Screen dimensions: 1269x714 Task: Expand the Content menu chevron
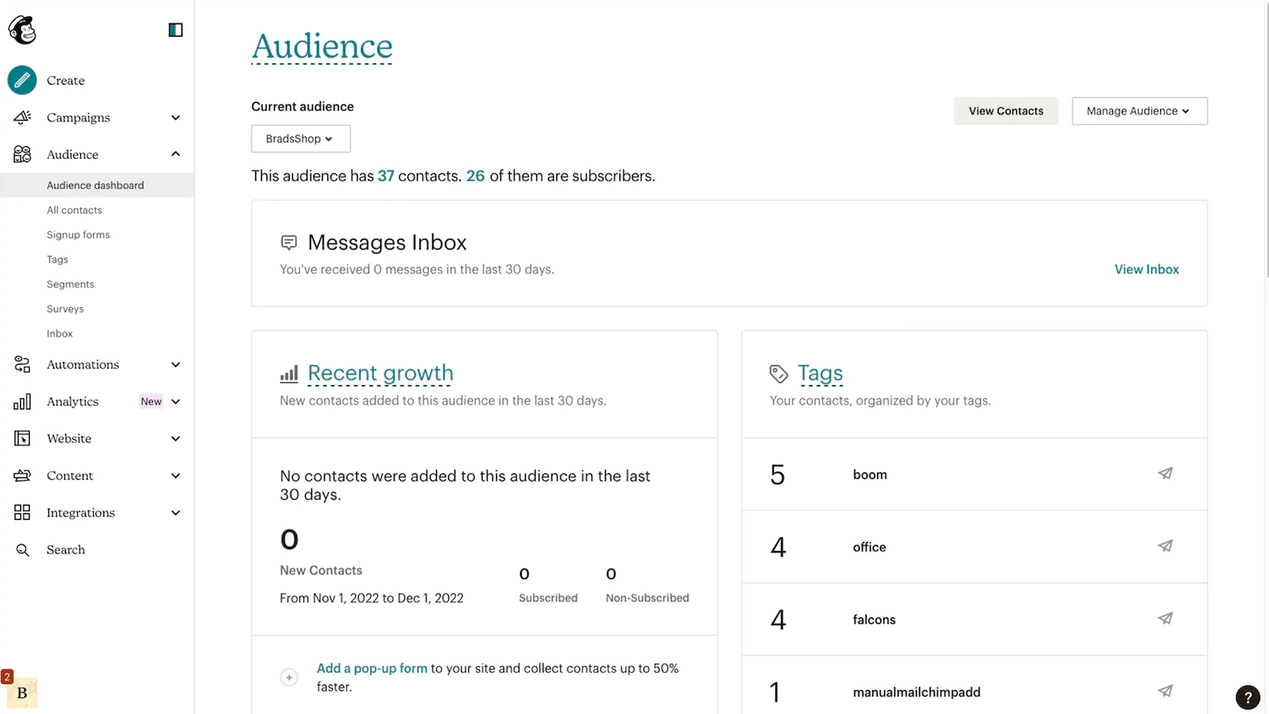point(175,475)
